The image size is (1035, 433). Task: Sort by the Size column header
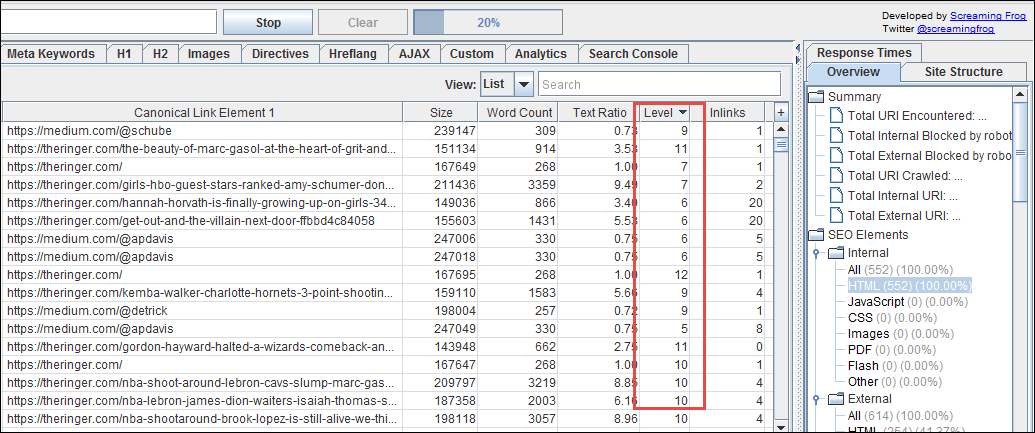pos(440,113)
